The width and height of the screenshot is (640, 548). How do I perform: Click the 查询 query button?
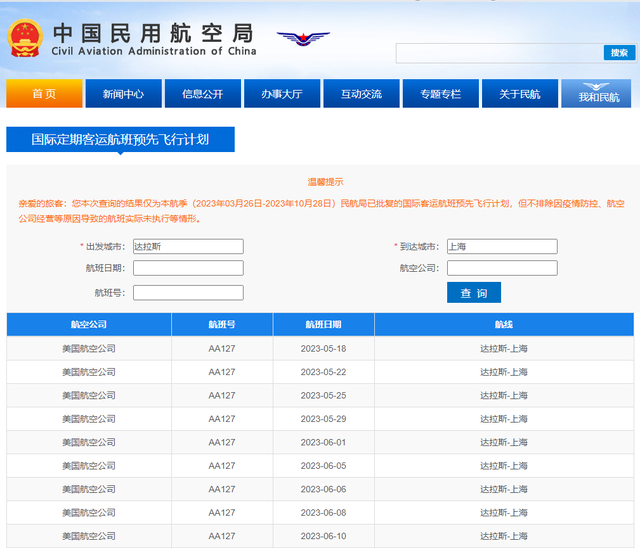point(474,293)
